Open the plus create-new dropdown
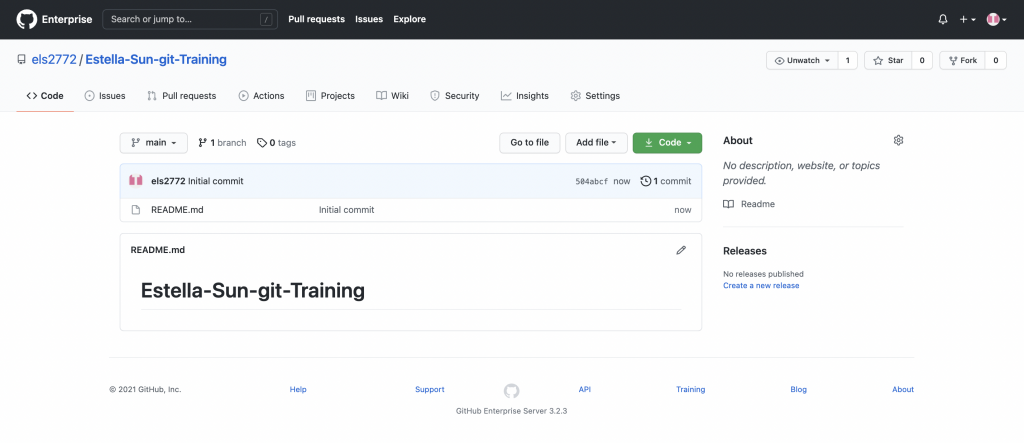Screen dimensions: 1024x443 point(967,20)
